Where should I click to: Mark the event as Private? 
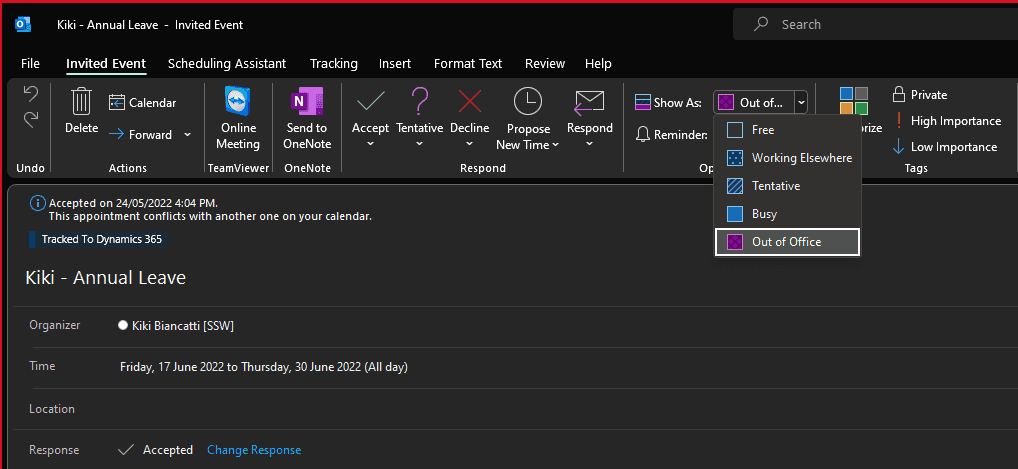919,95
